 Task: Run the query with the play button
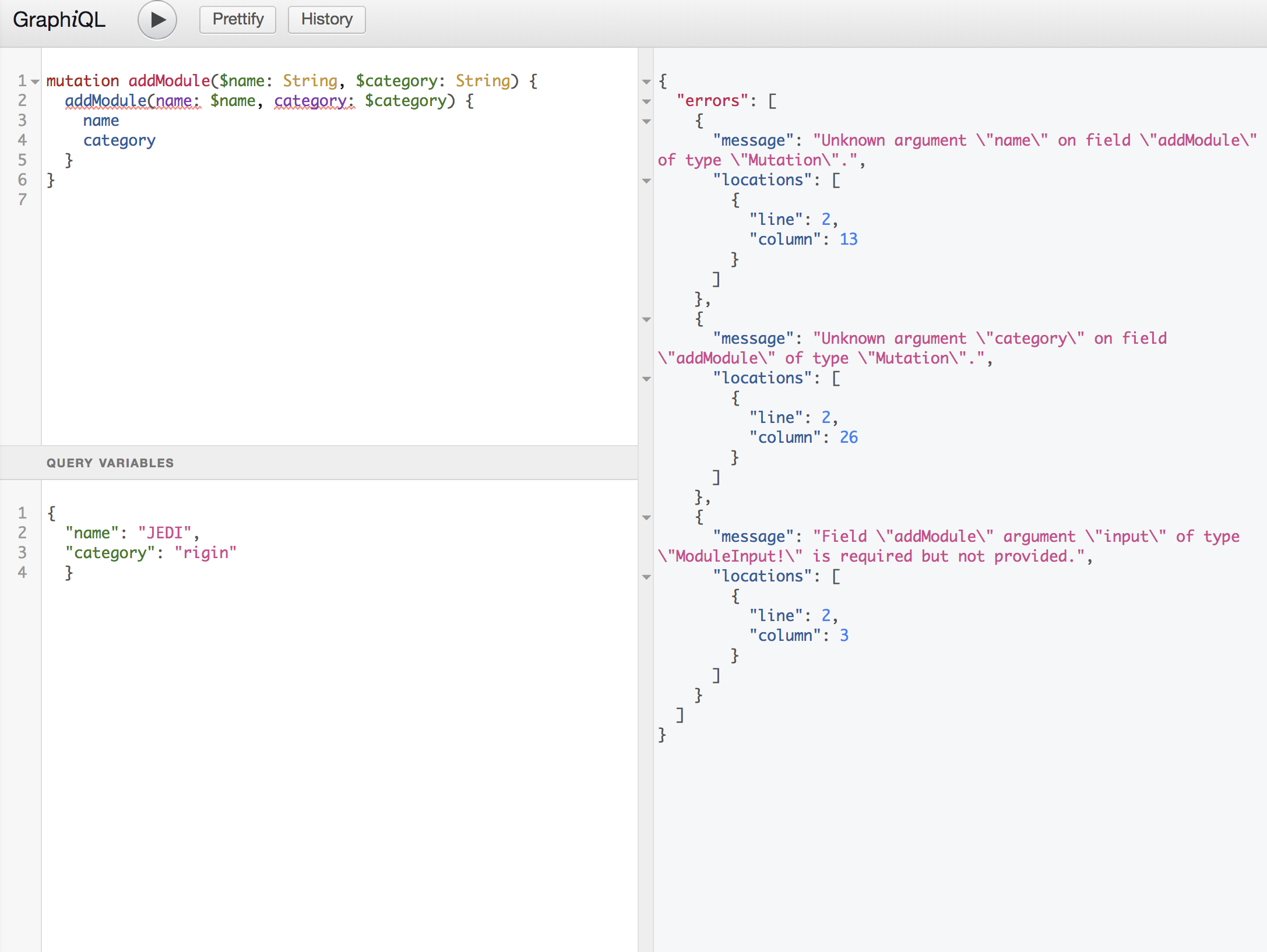157,20
